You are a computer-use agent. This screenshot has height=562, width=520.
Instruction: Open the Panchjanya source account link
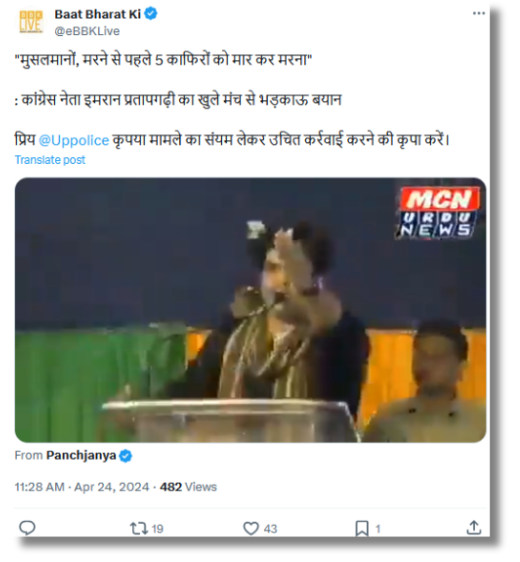(81, 456)
